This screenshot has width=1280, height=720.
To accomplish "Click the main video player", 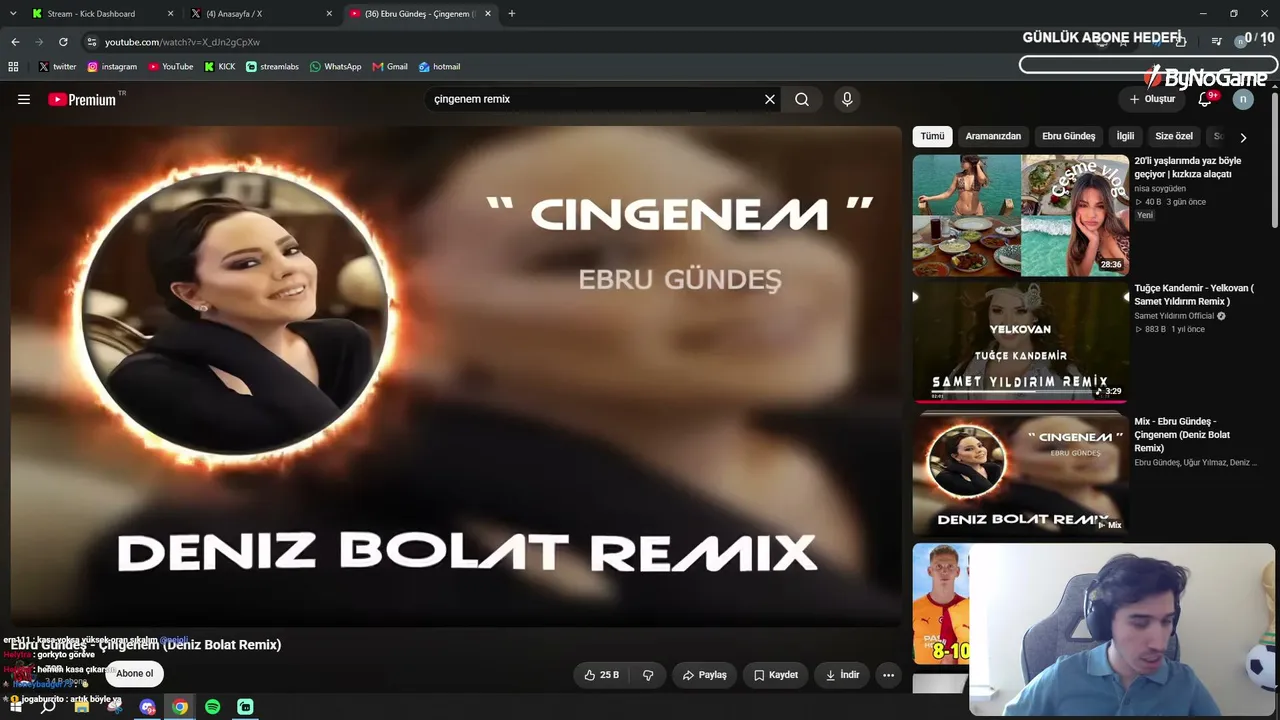I will [456, 376].
